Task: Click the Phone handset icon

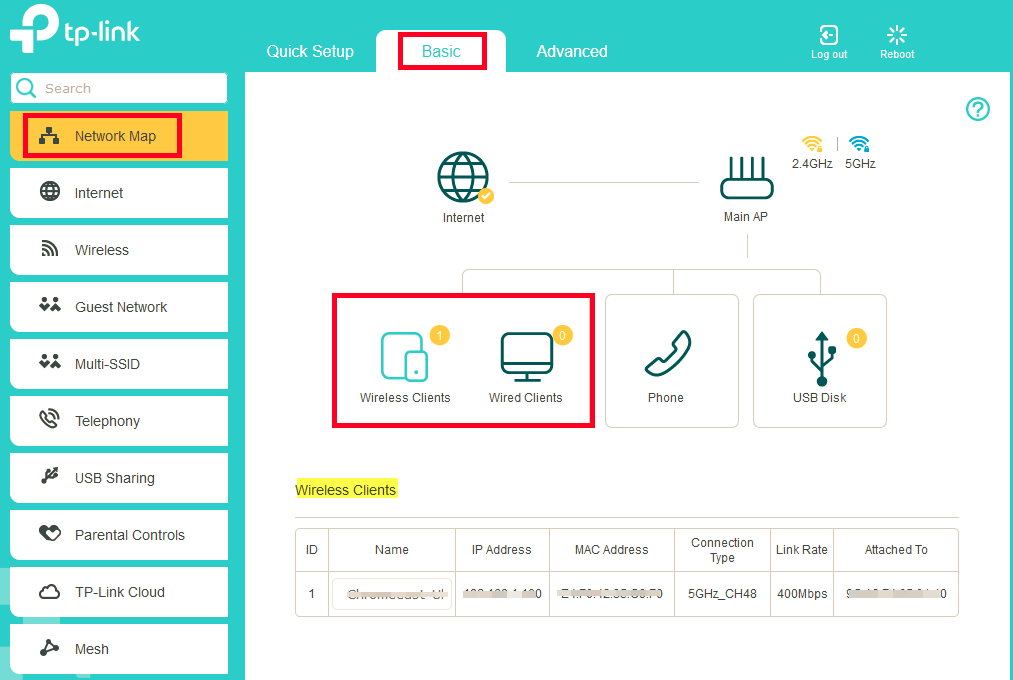Action: point(668,353)
